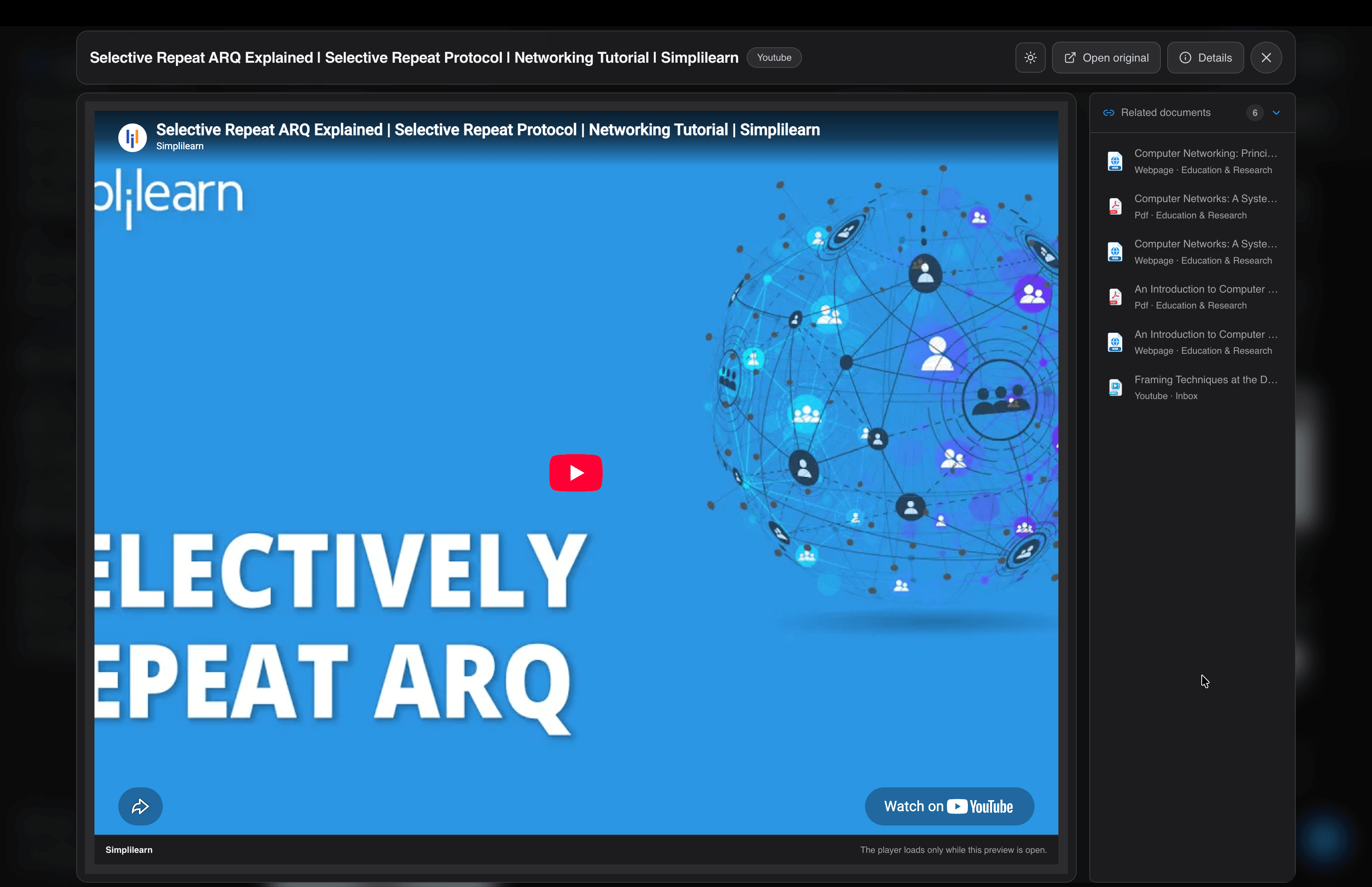Open video title link in player
The width and height of the screenshot is (1372, 887).
488,129
